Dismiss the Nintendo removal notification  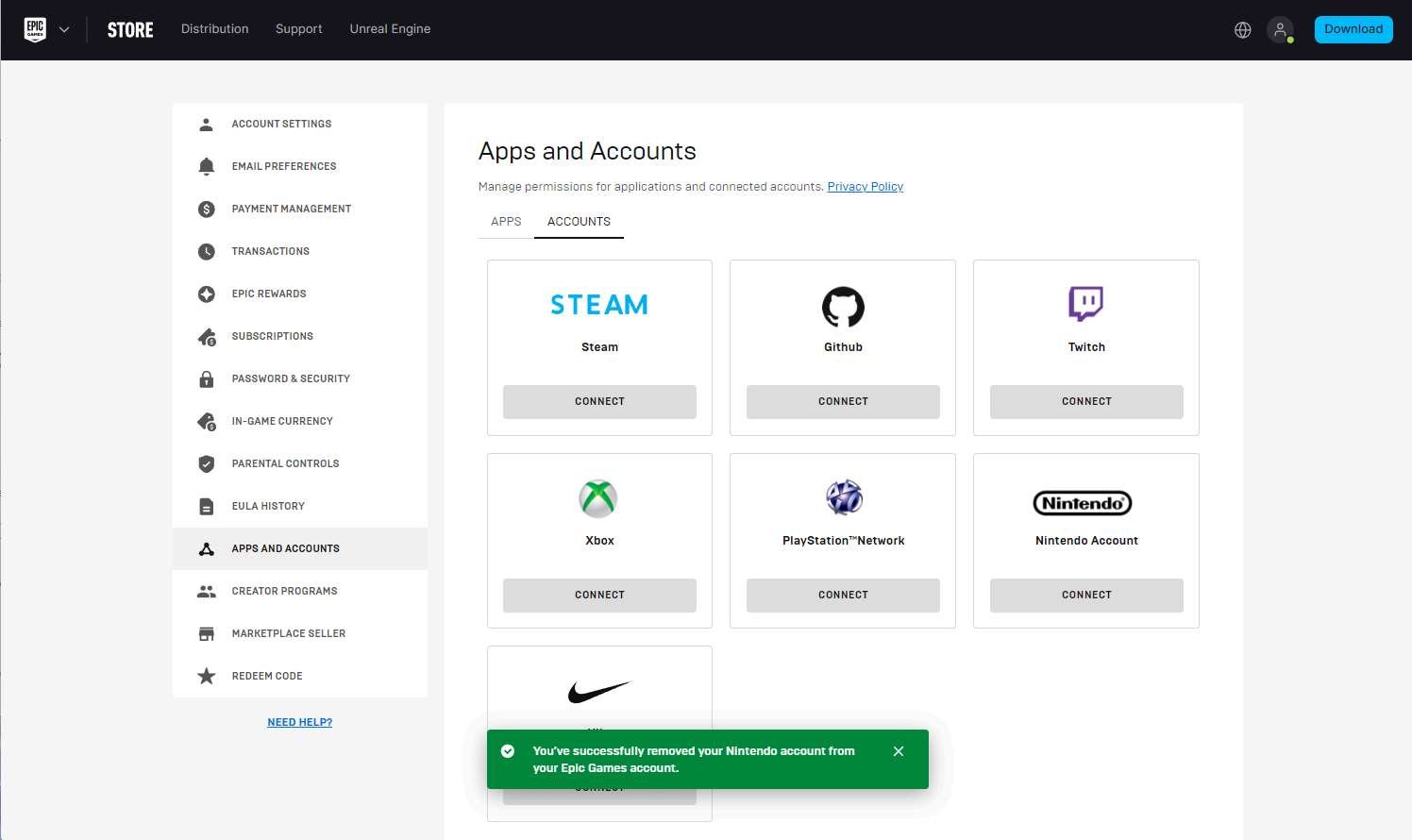[x=899, y=751]
